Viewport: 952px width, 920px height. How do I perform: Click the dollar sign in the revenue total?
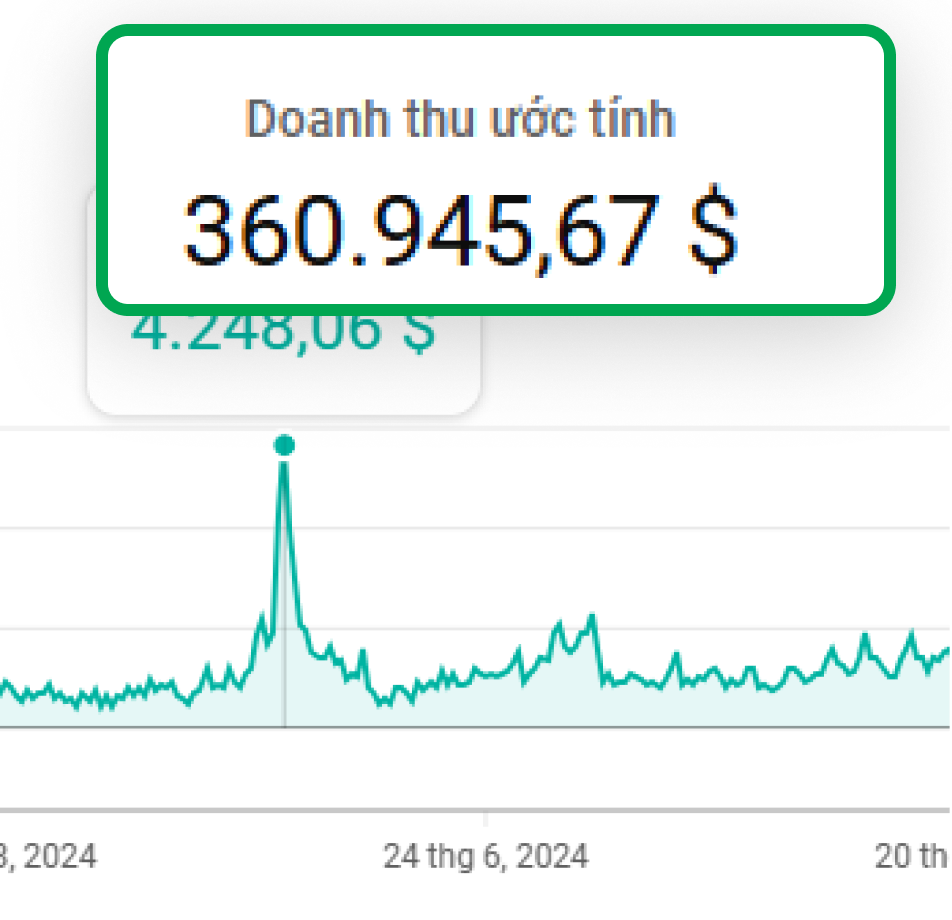coord(714,229)
